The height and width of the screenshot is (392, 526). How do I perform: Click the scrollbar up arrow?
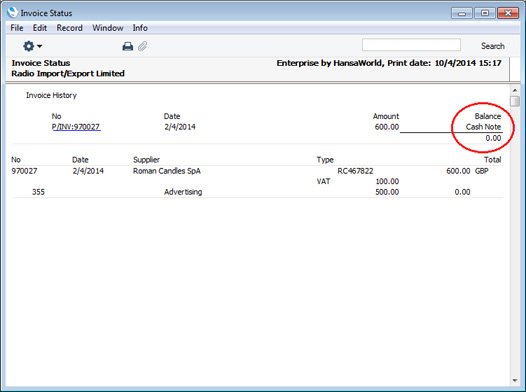pos(515,90)
